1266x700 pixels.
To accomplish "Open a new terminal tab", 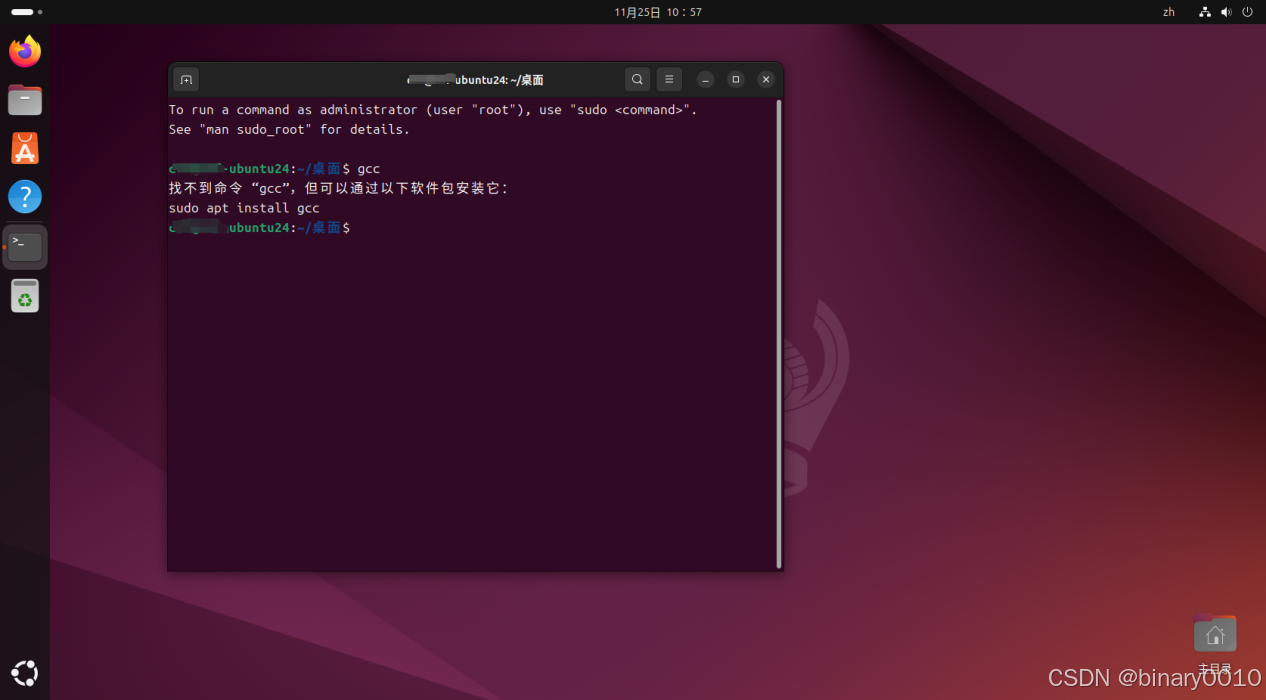I will click(186, 79).
